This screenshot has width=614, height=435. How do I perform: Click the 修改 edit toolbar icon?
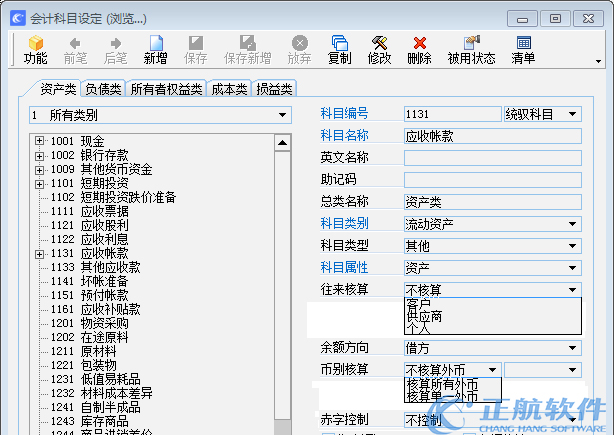[379, 49]
